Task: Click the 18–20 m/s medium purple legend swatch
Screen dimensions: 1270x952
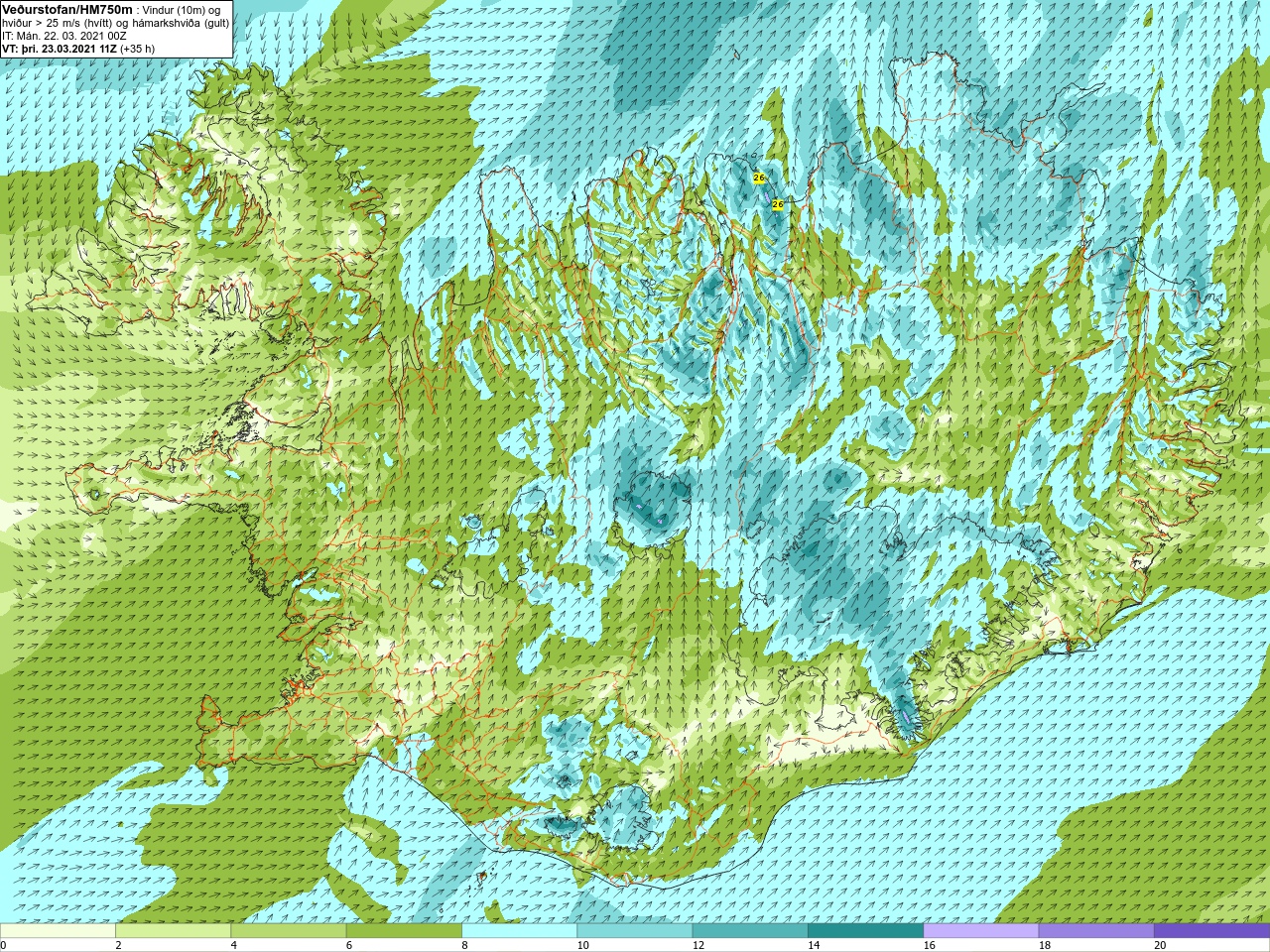Action: [1096, 931]
